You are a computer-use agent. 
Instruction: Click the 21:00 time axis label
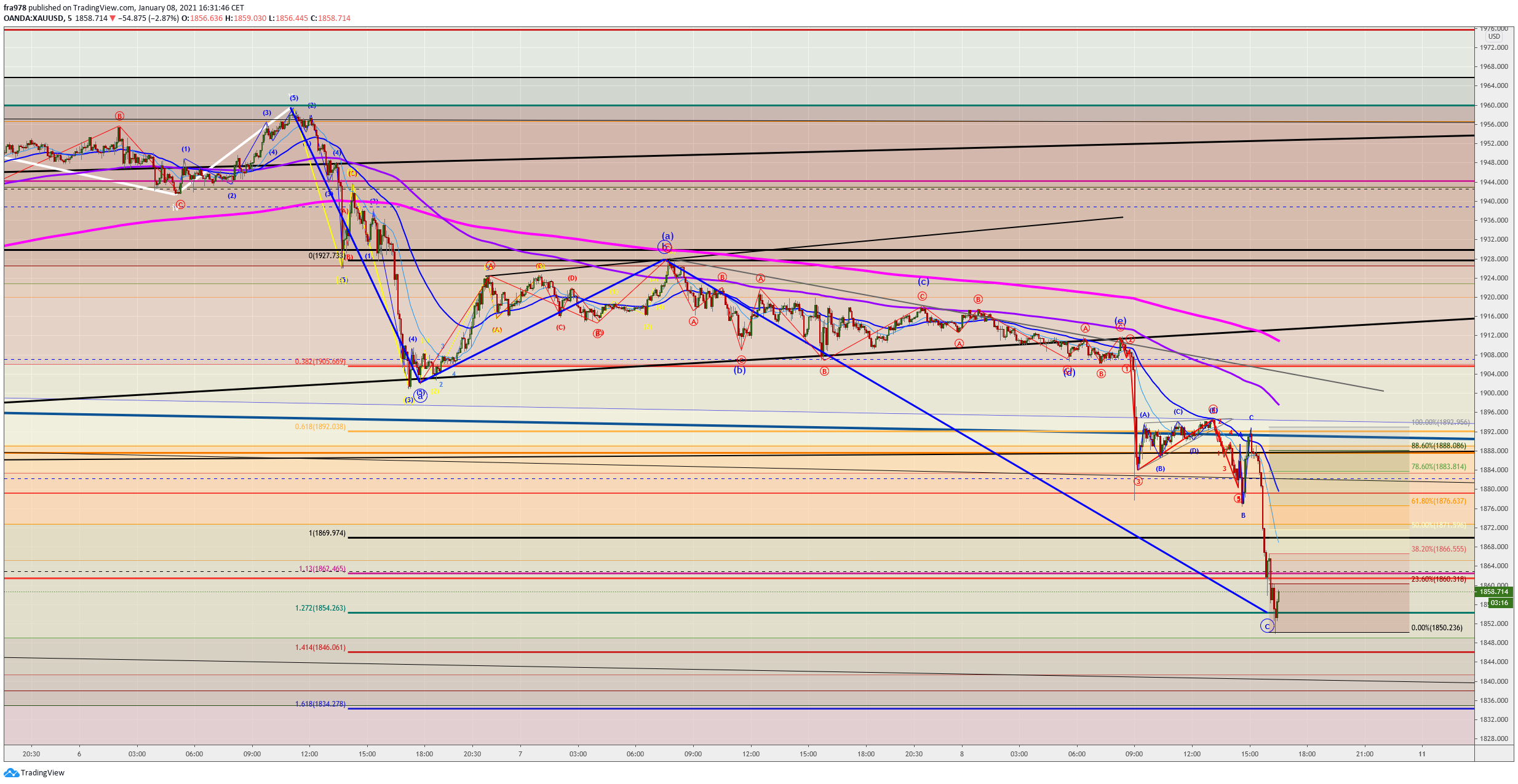point(1364,754)
